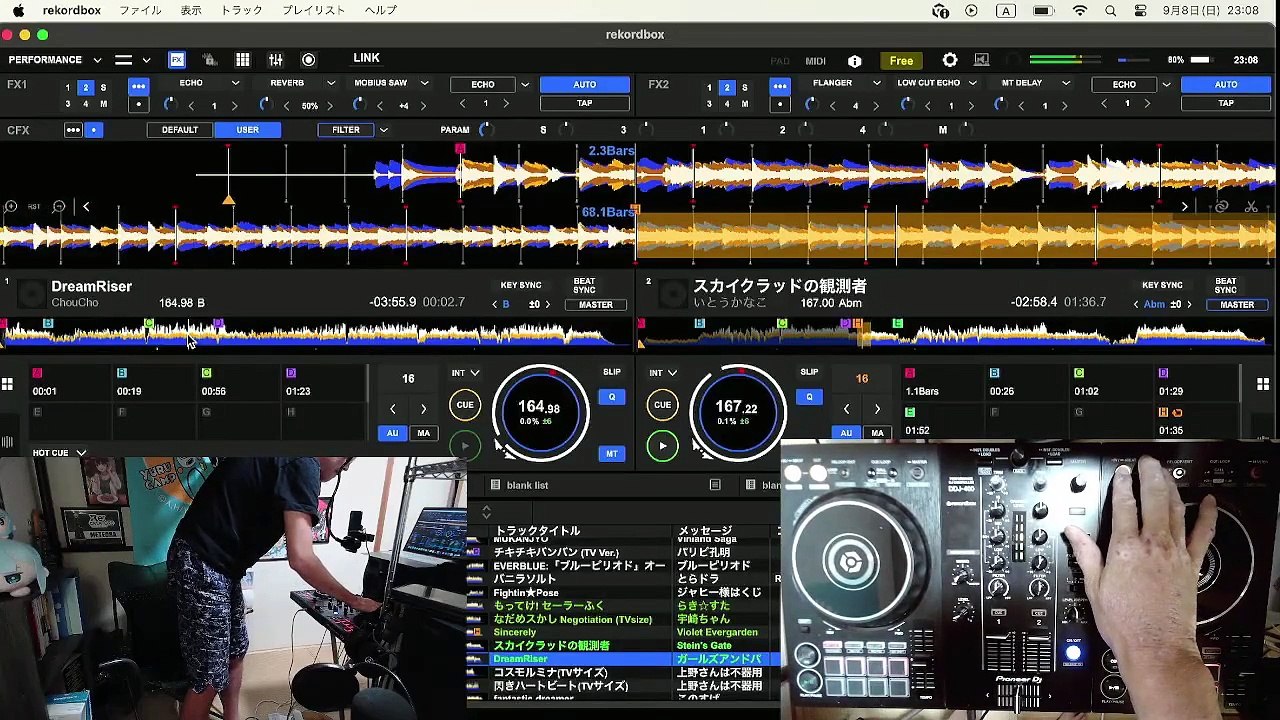Enable SLIP mode on deck 1
Screen dimensions: 1280x720
click(x=612, y=372)
